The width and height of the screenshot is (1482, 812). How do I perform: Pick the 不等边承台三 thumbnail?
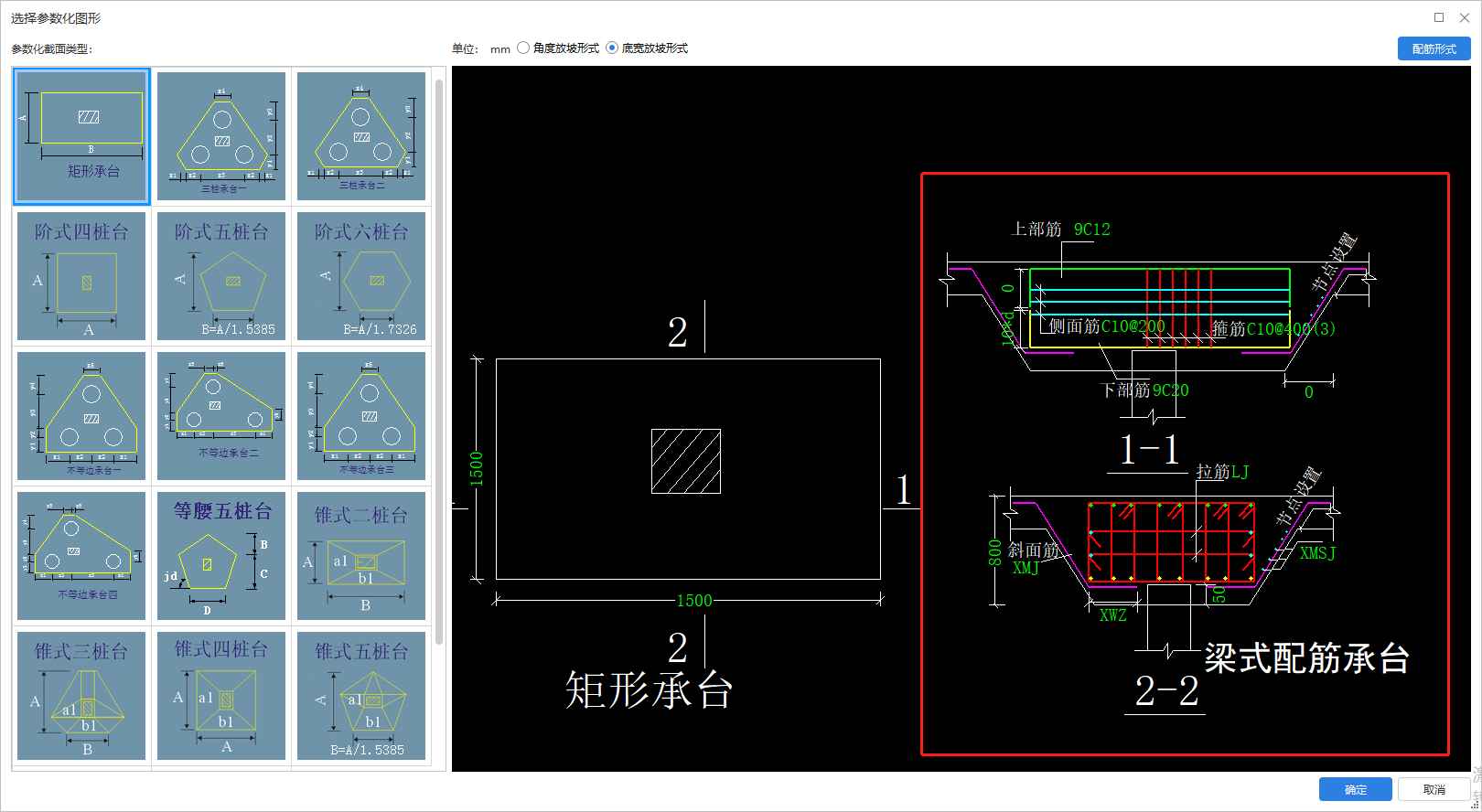tap(361, 416)
